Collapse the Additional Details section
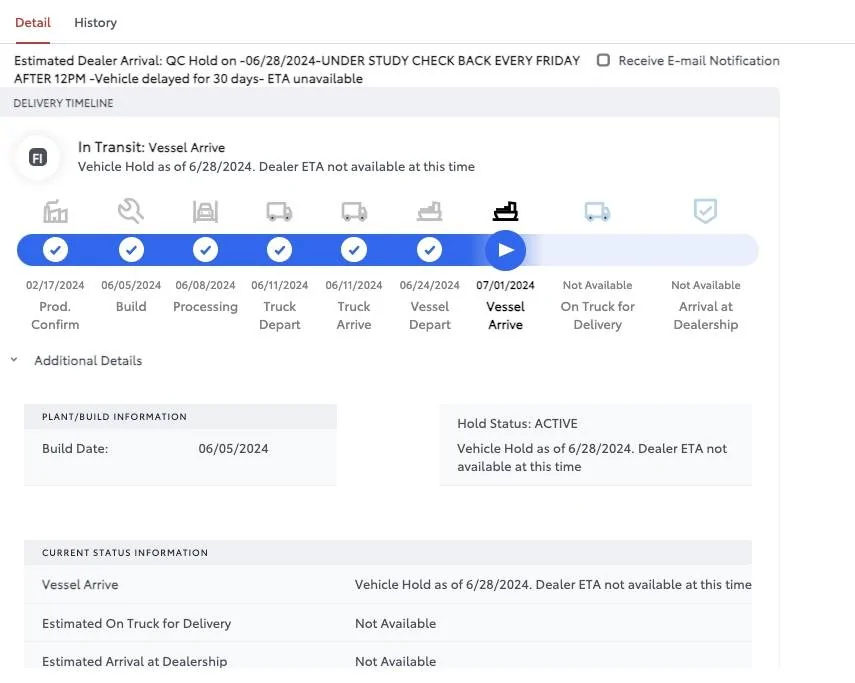The width and height of the screenshot is (855, 683). pyautogui.click(x=15, y=360)
